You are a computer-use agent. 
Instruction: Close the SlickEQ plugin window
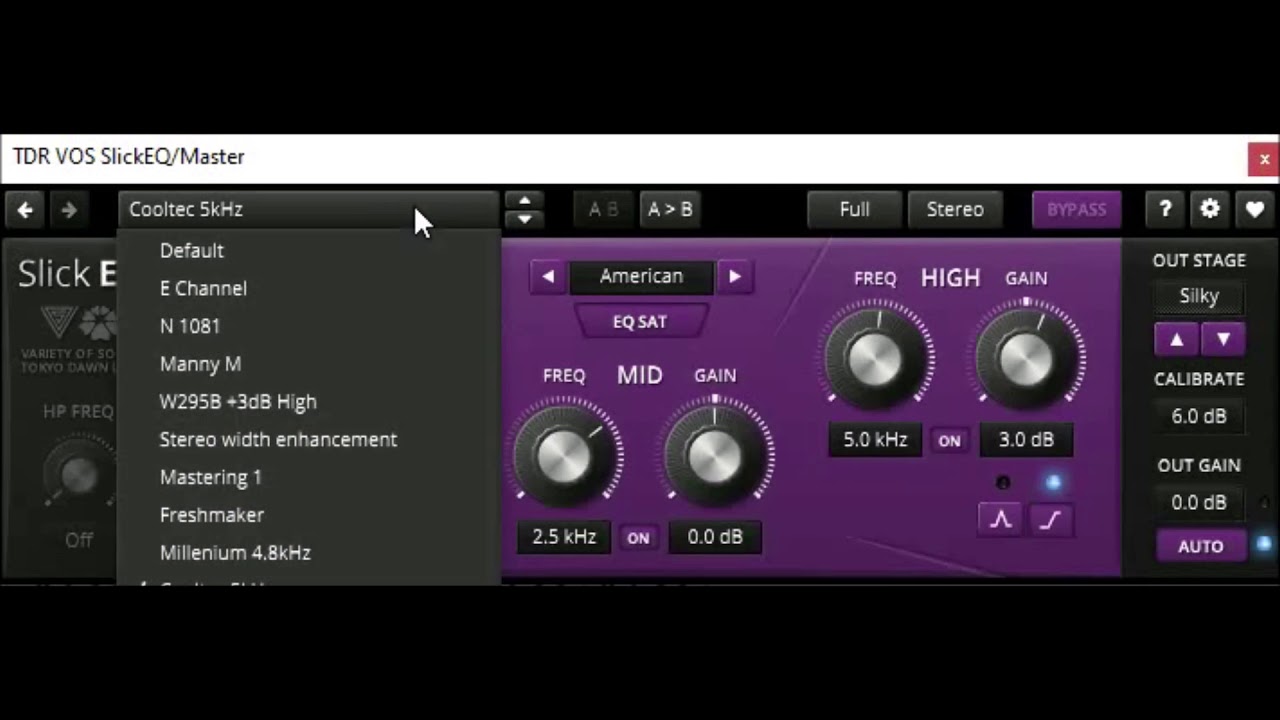point(1264,159)
